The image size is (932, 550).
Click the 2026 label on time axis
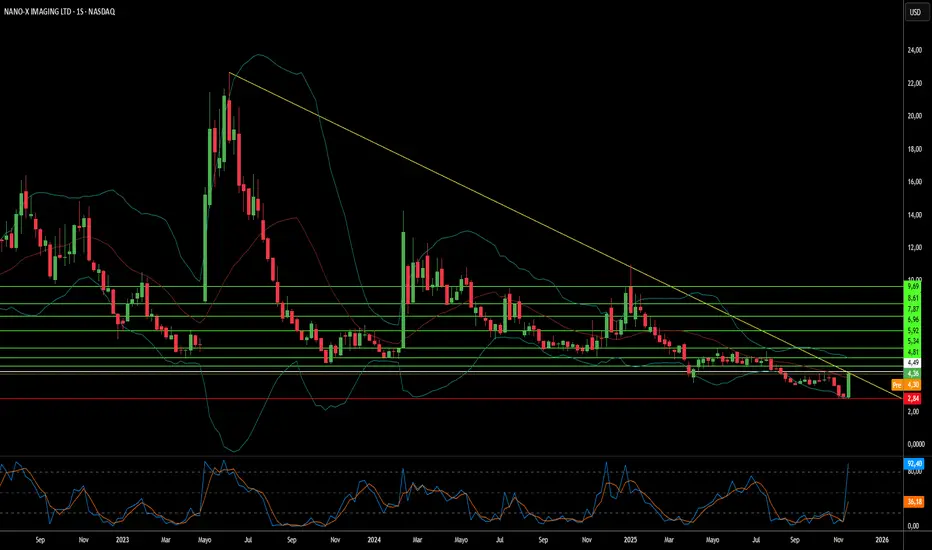tap(882, 540)
